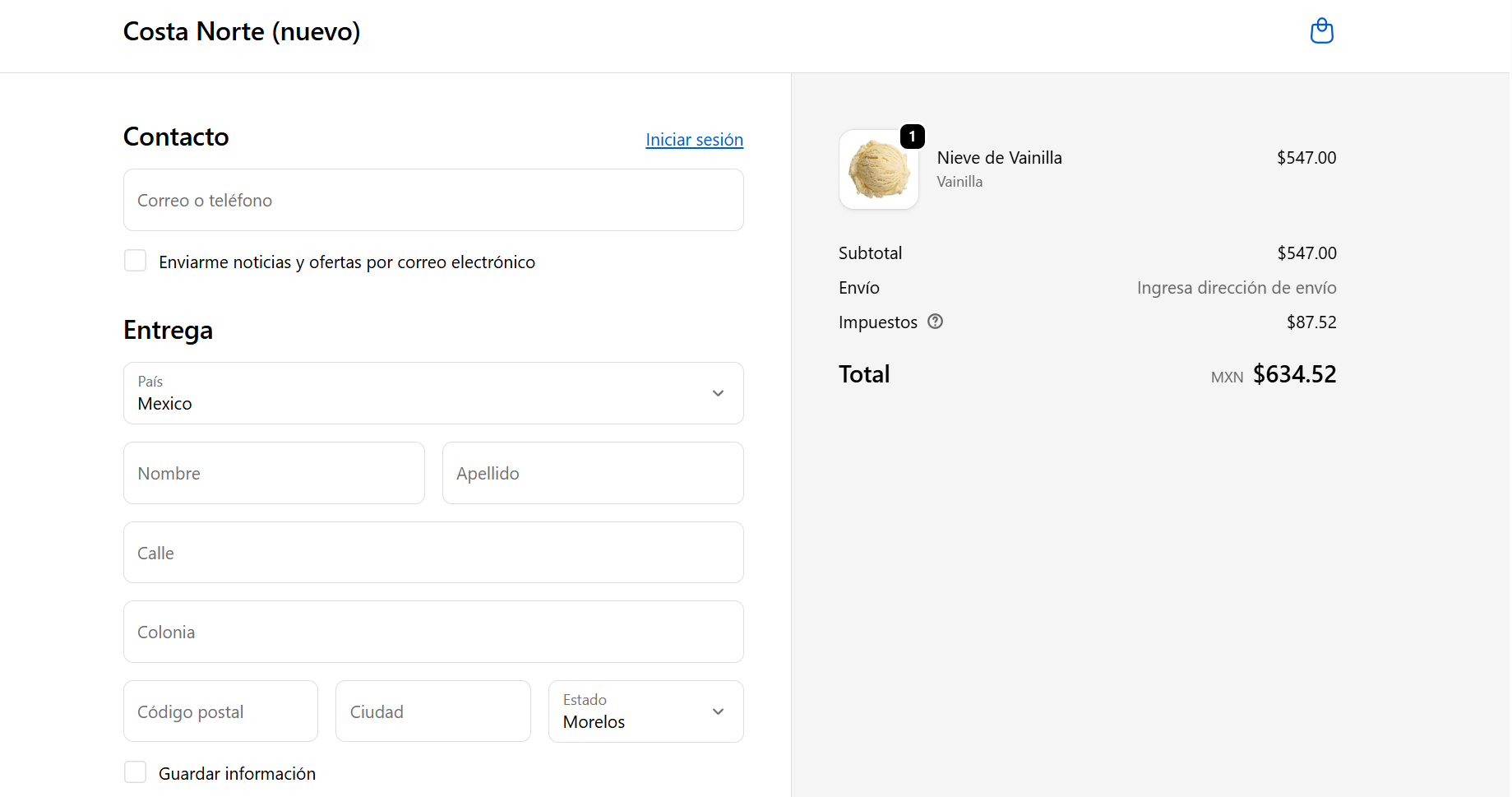1512x797 pixels.
Task: Click the Colonia input field
Action: 433,632
